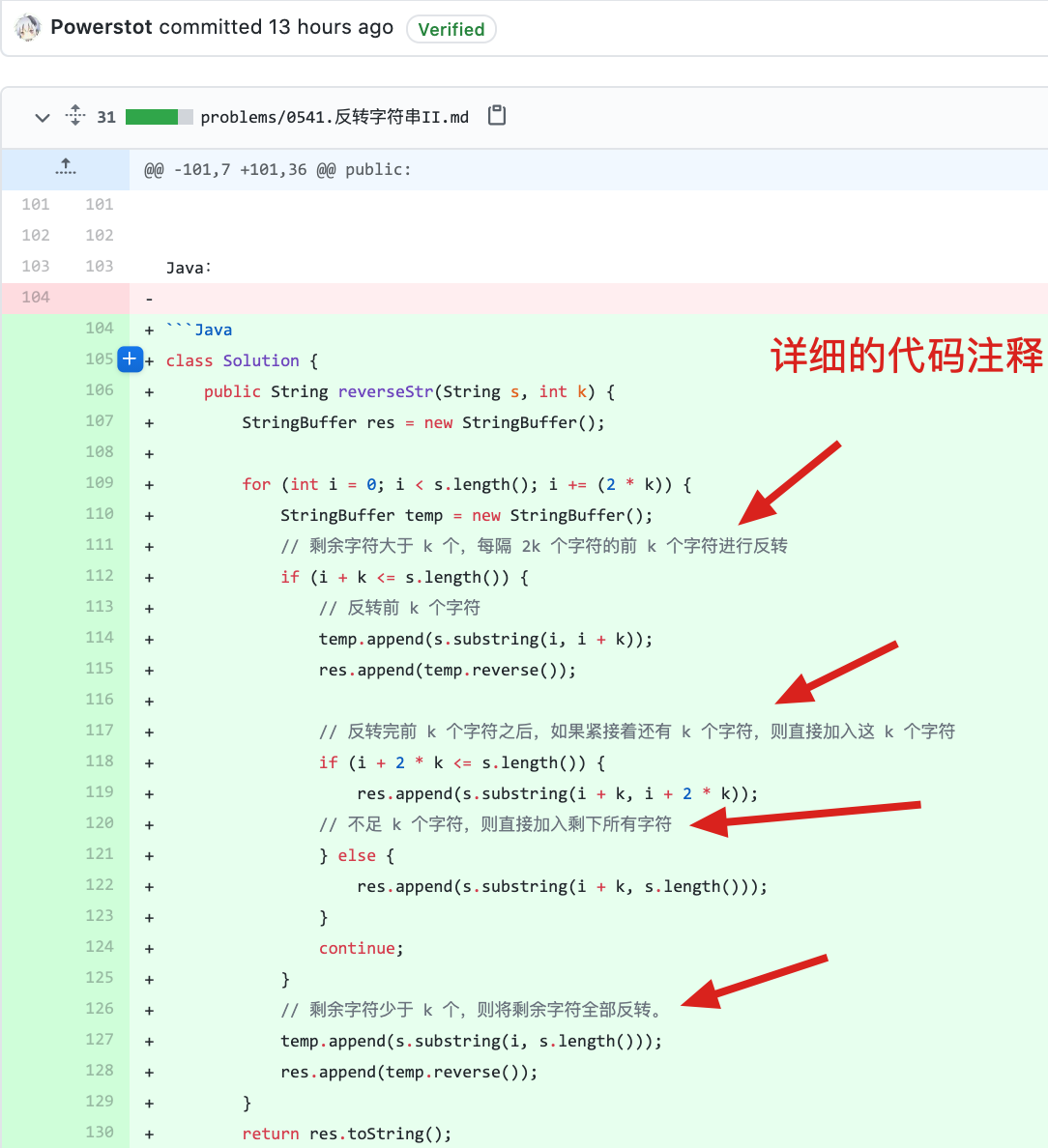Collapse the 0541 file diff chevron
The height and width of the screenshot is (1148, 1048).
[43, 117]
